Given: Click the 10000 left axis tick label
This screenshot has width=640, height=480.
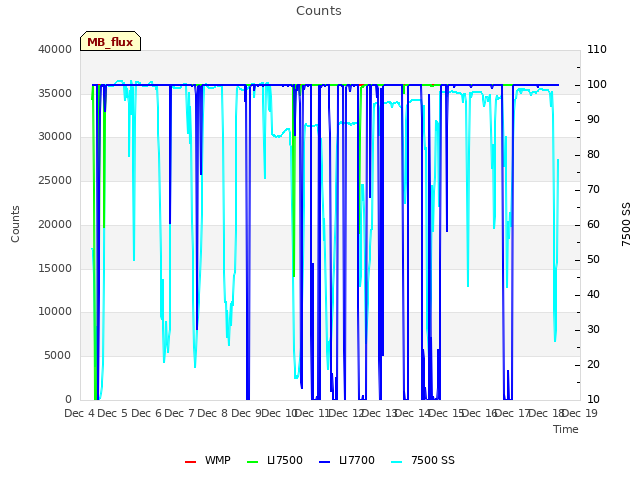Looking at the screenshot, I should [x=55, y=312].
